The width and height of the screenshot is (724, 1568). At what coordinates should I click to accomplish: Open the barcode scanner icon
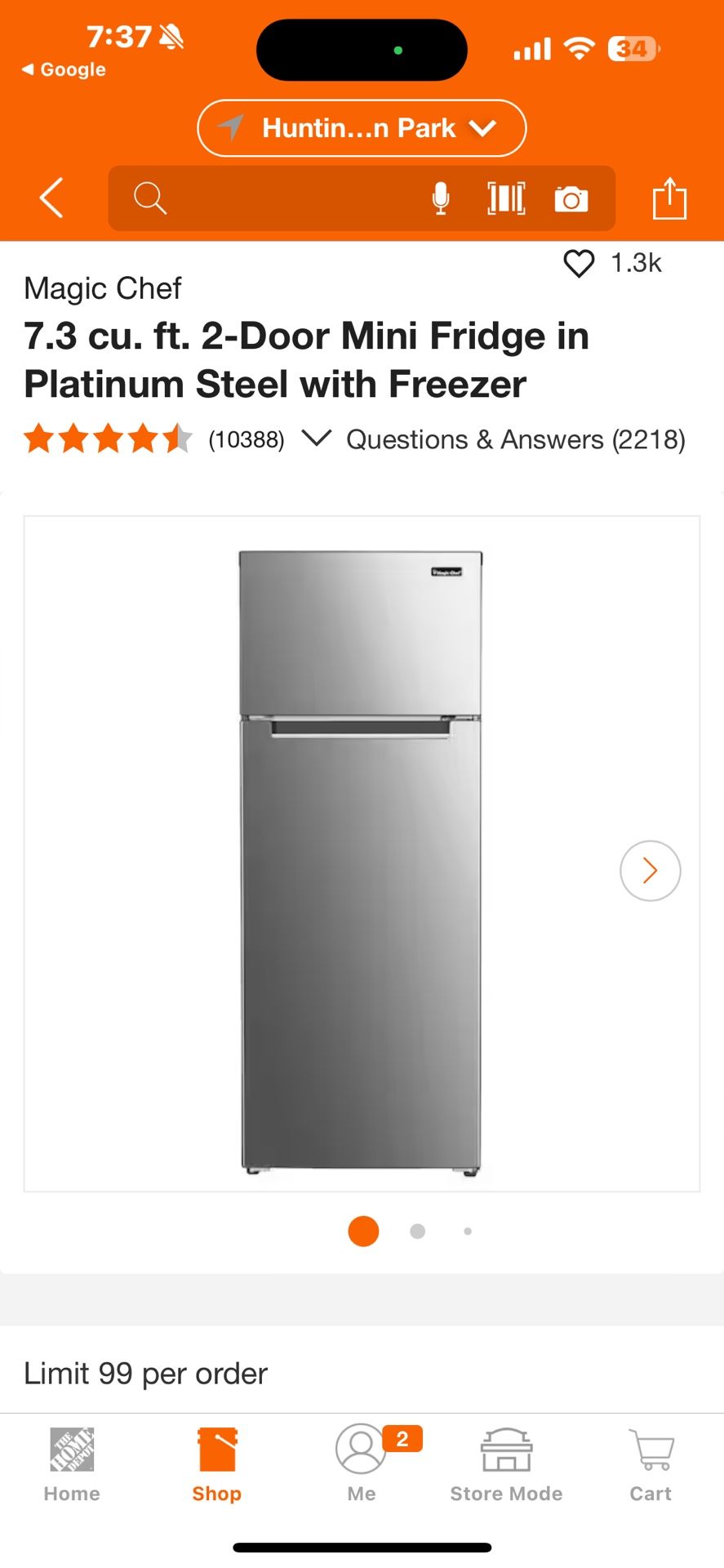point(506,198)
